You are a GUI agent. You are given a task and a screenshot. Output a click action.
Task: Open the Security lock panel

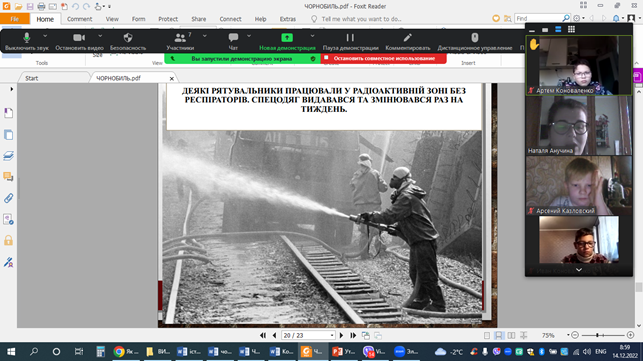click(x=8, y=240)
